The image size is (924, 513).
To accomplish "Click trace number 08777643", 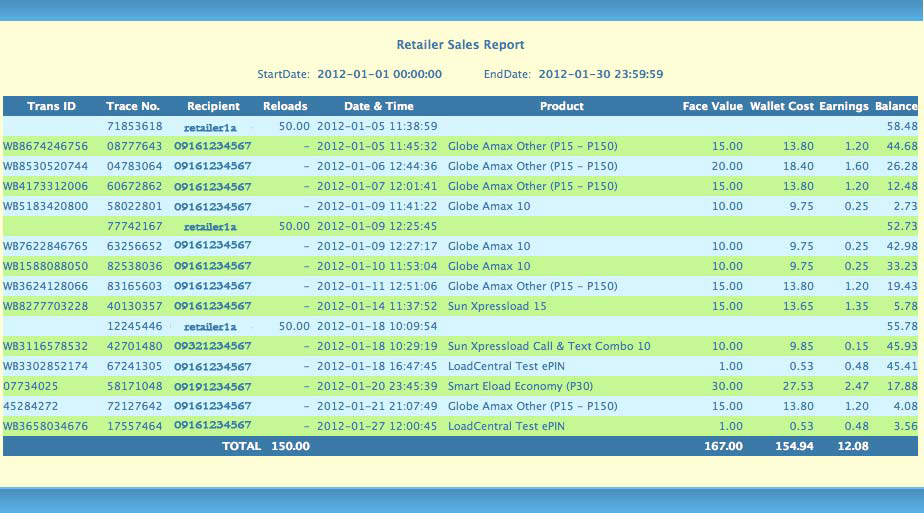I will [134, 146].
